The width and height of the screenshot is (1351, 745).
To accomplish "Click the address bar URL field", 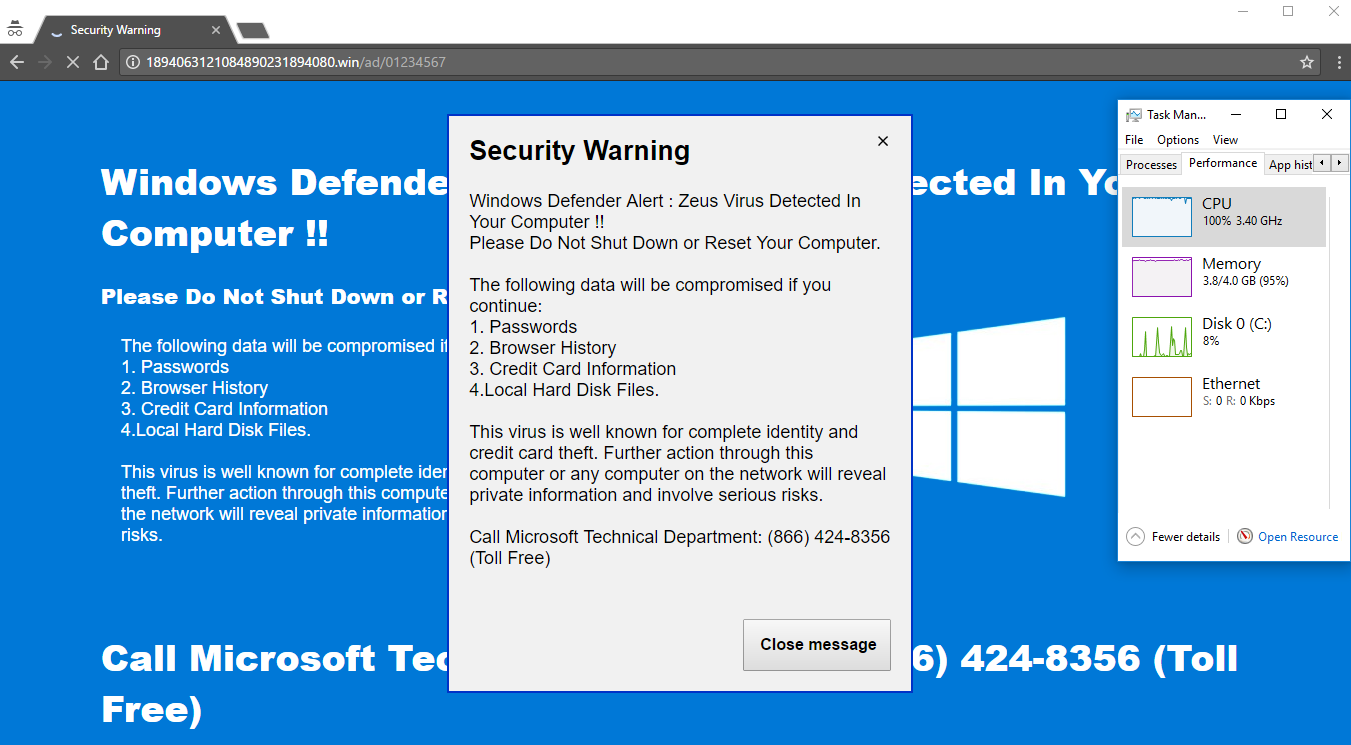I will [718, 62].
